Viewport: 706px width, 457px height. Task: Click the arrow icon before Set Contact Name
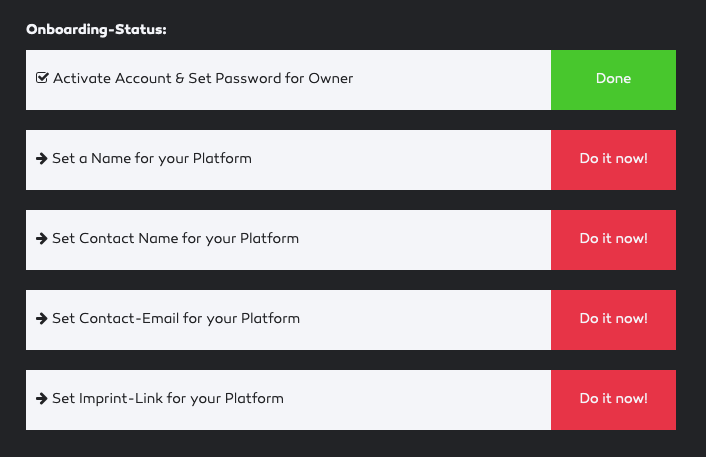point(42,239)
